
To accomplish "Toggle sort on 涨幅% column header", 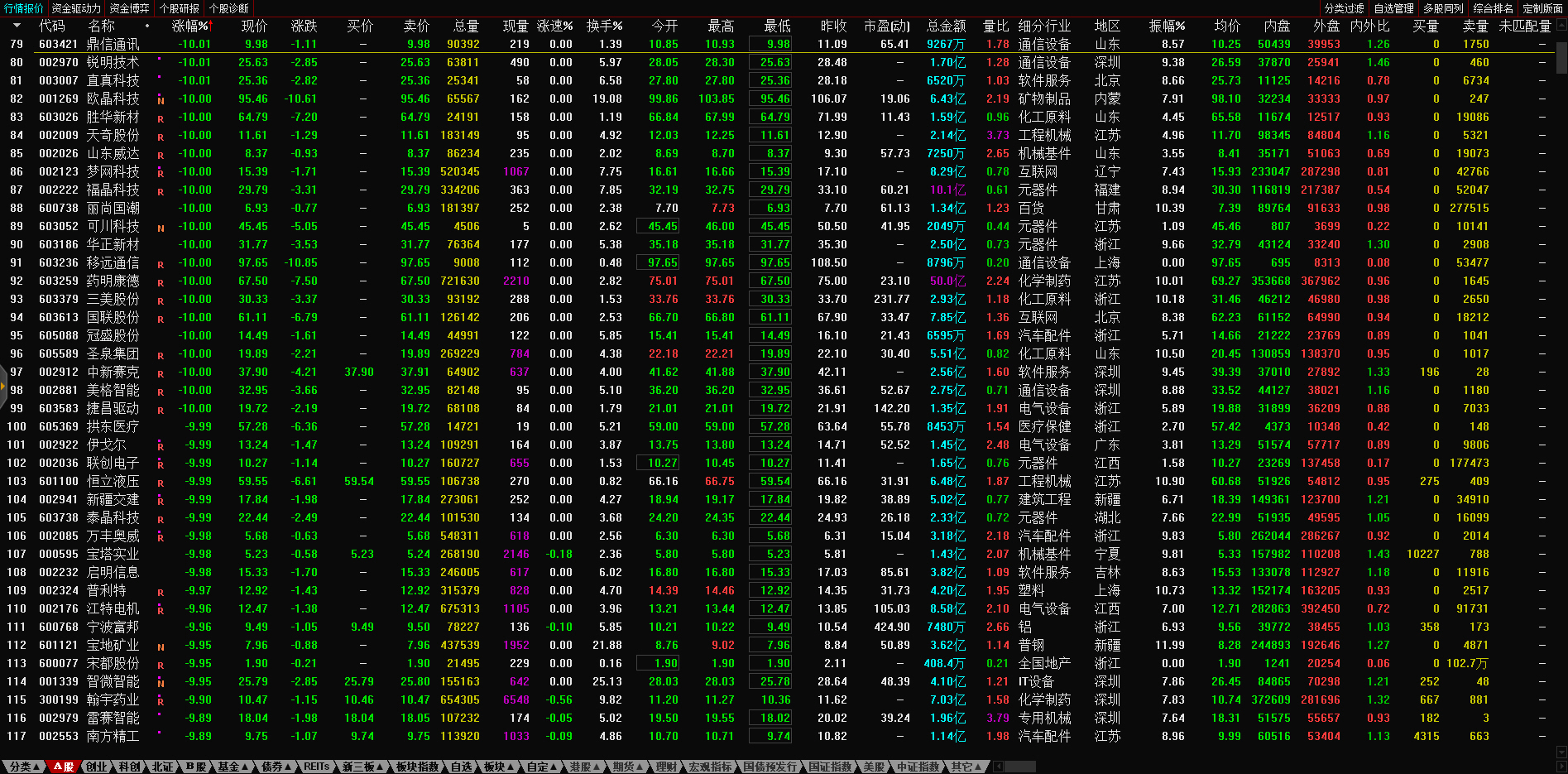I will pos(192,26).
